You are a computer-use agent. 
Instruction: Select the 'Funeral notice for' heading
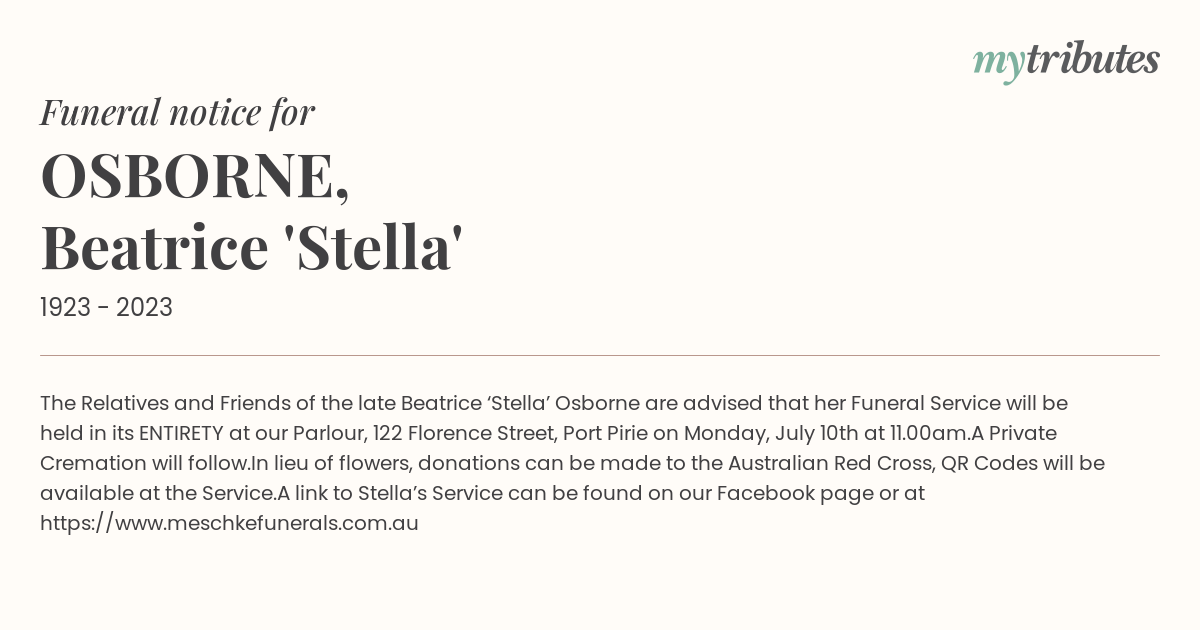177,112
